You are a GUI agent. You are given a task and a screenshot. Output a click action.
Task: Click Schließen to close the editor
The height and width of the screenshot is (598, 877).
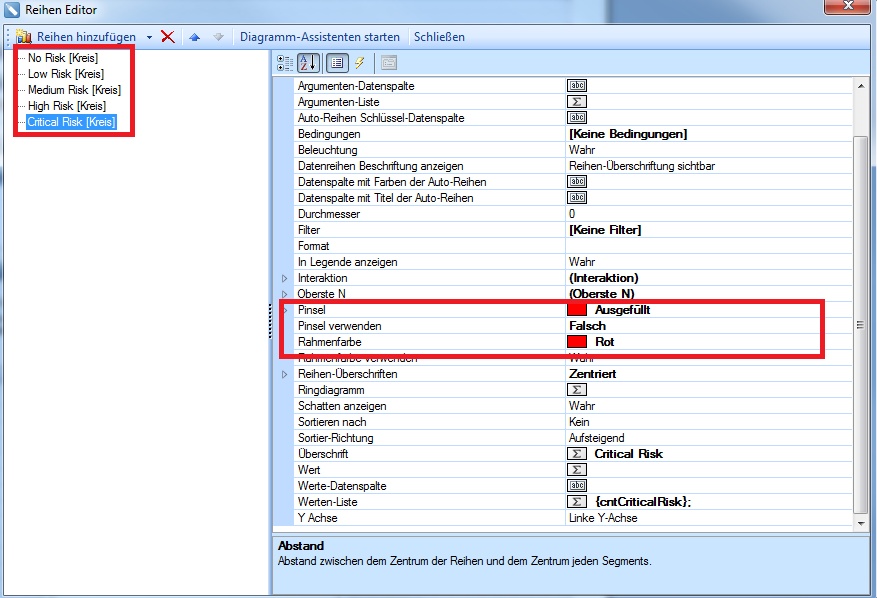(439, 37)
